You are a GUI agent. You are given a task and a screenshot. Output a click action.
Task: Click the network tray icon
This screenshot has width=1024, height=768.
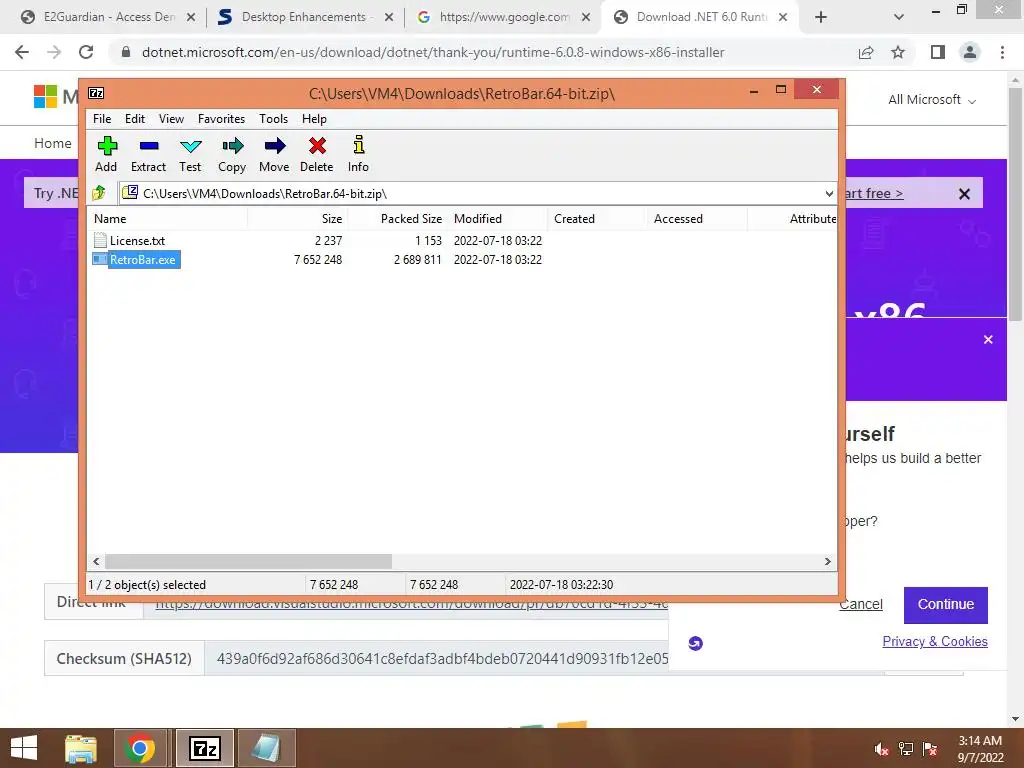pos(906,748)
